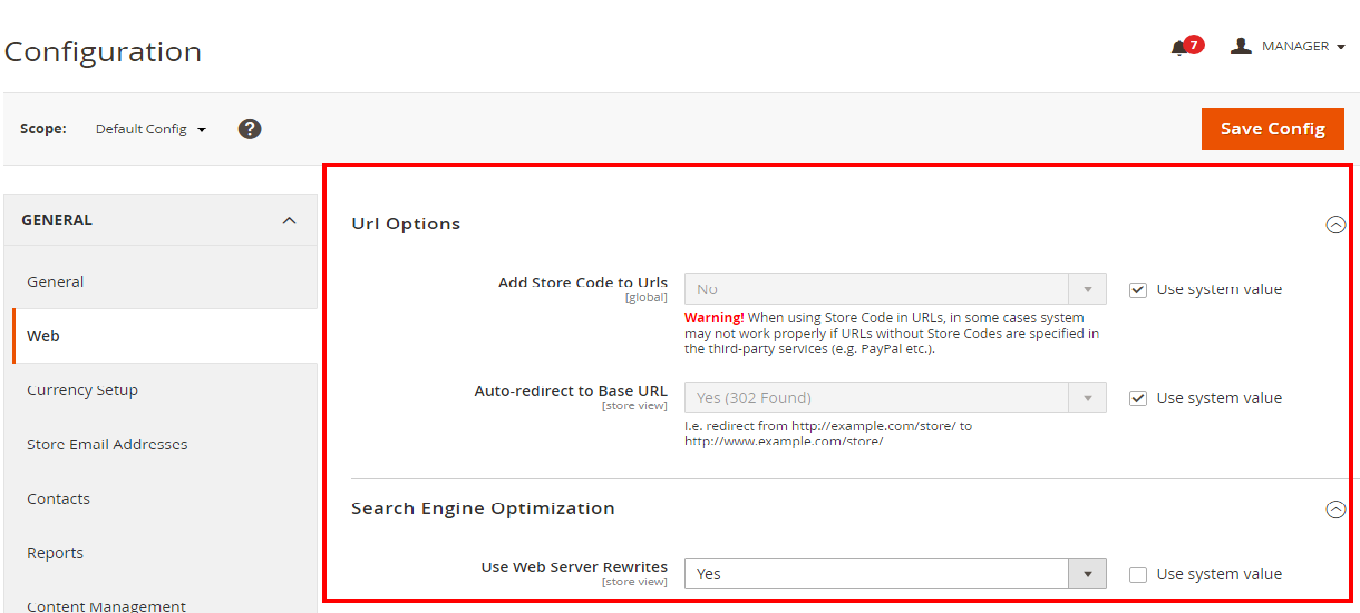Save the configuration with Save Config
This screenshot has width=1360, height=613.
1272,129
